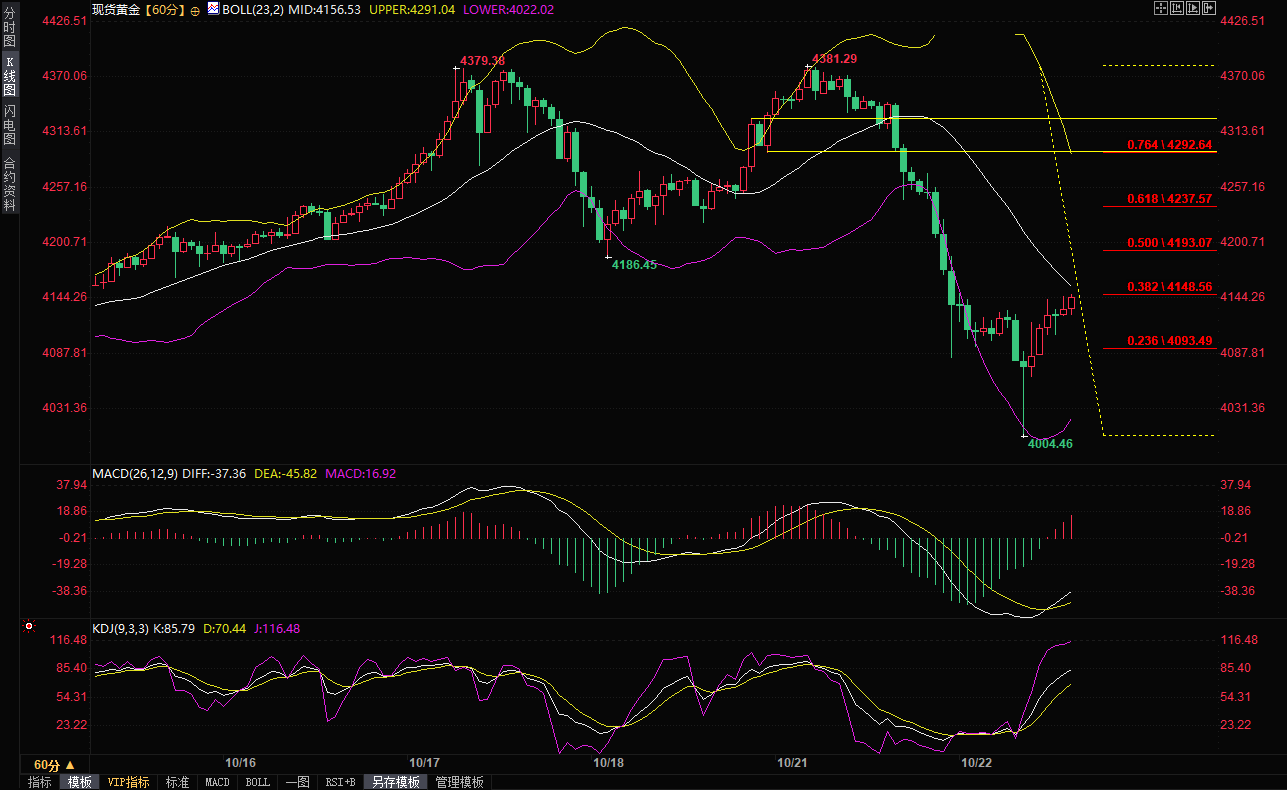
Task: Click the 10/18 date marker on time axis
Action: [609, 762]
